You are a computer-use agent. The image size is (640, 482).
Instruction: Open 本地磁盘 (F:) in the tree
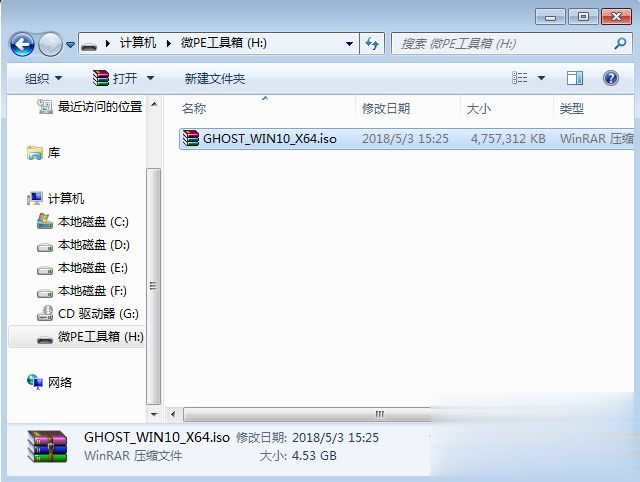(92, 291)
